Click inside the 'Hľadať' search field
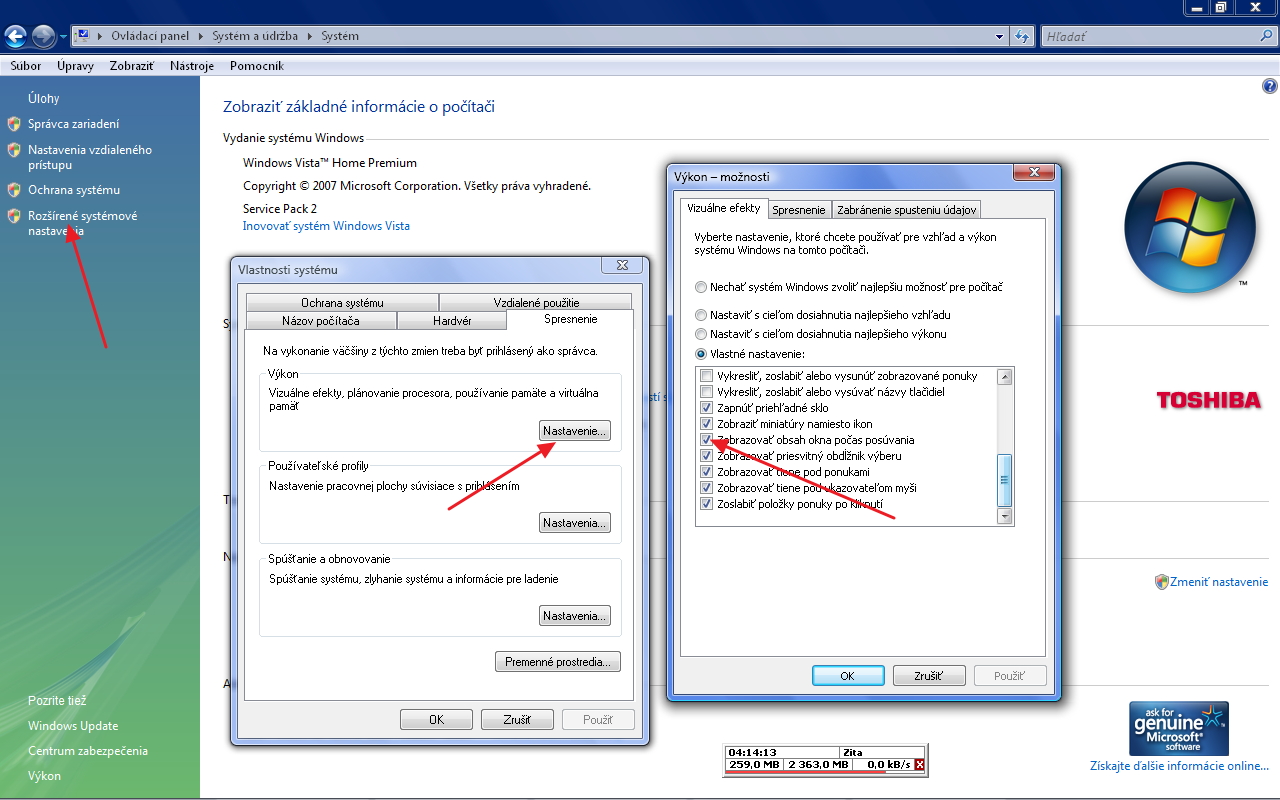Image resolution: width=1280 pixels, height=800 pixels. click(1148, 36)
